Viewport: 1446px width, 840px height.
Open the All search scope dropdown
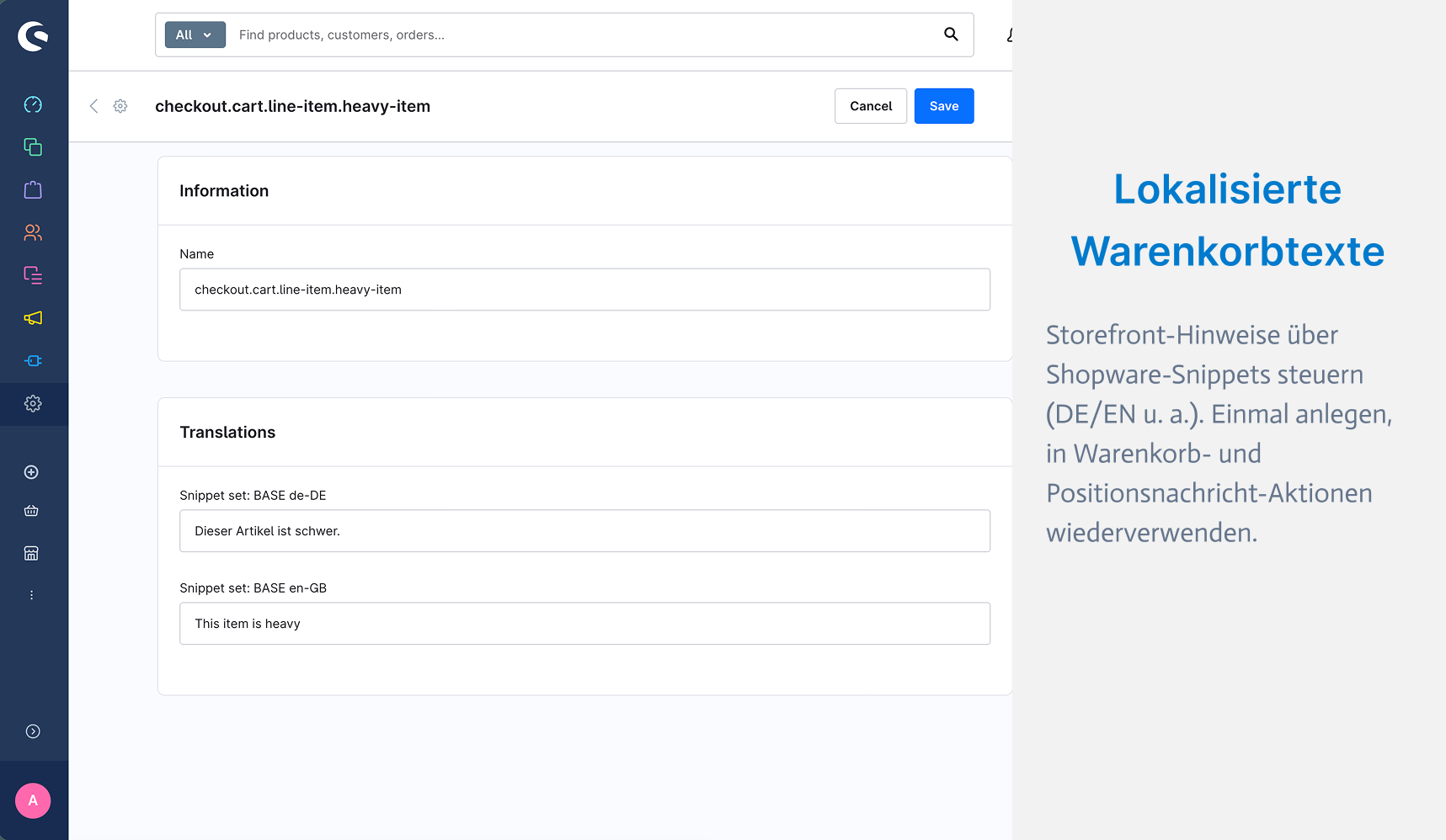click(x=195, y=35)
